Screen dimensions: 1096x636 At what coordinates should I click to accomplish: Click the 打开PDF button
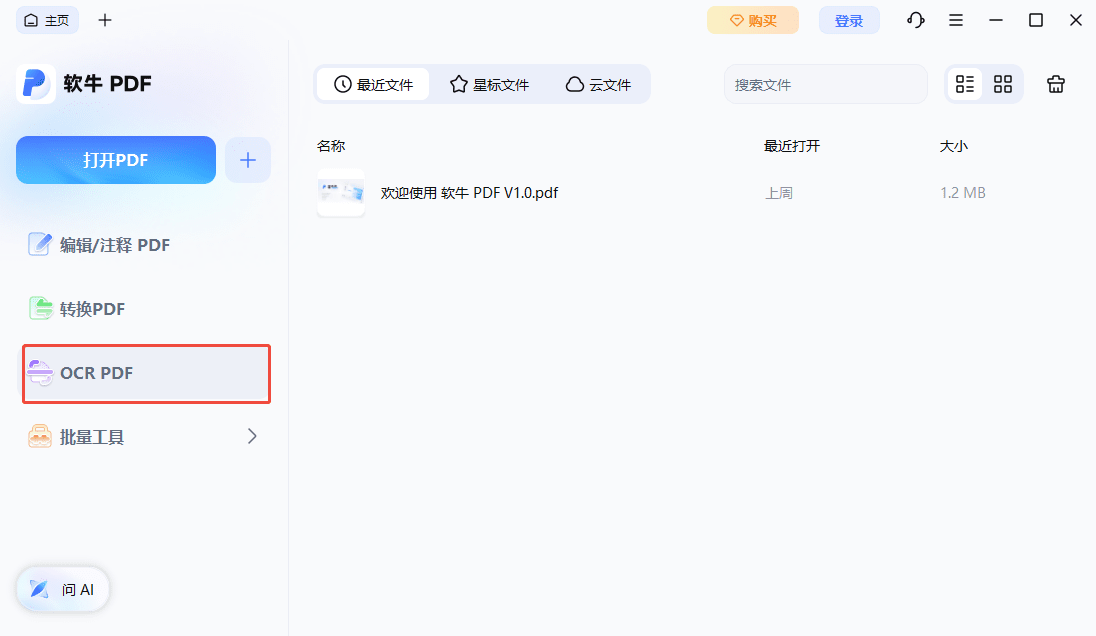(x=116, y=160)
